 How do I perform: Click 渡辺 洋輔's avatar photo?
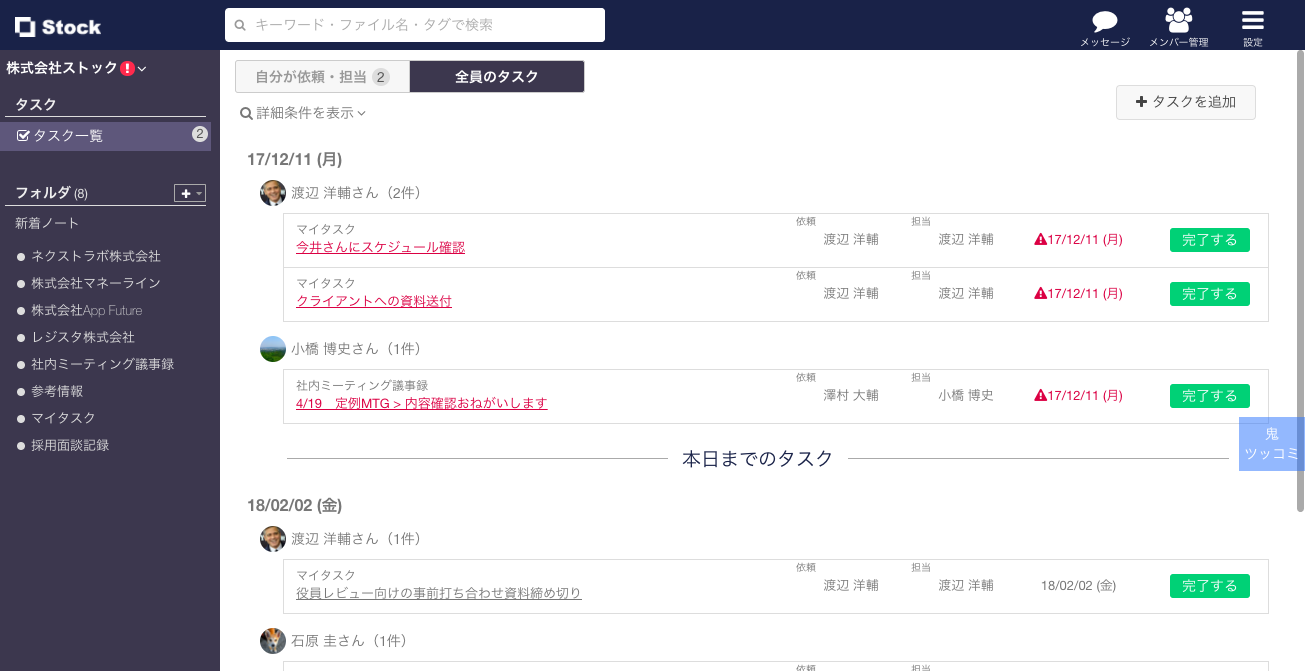tap(272, 193)
